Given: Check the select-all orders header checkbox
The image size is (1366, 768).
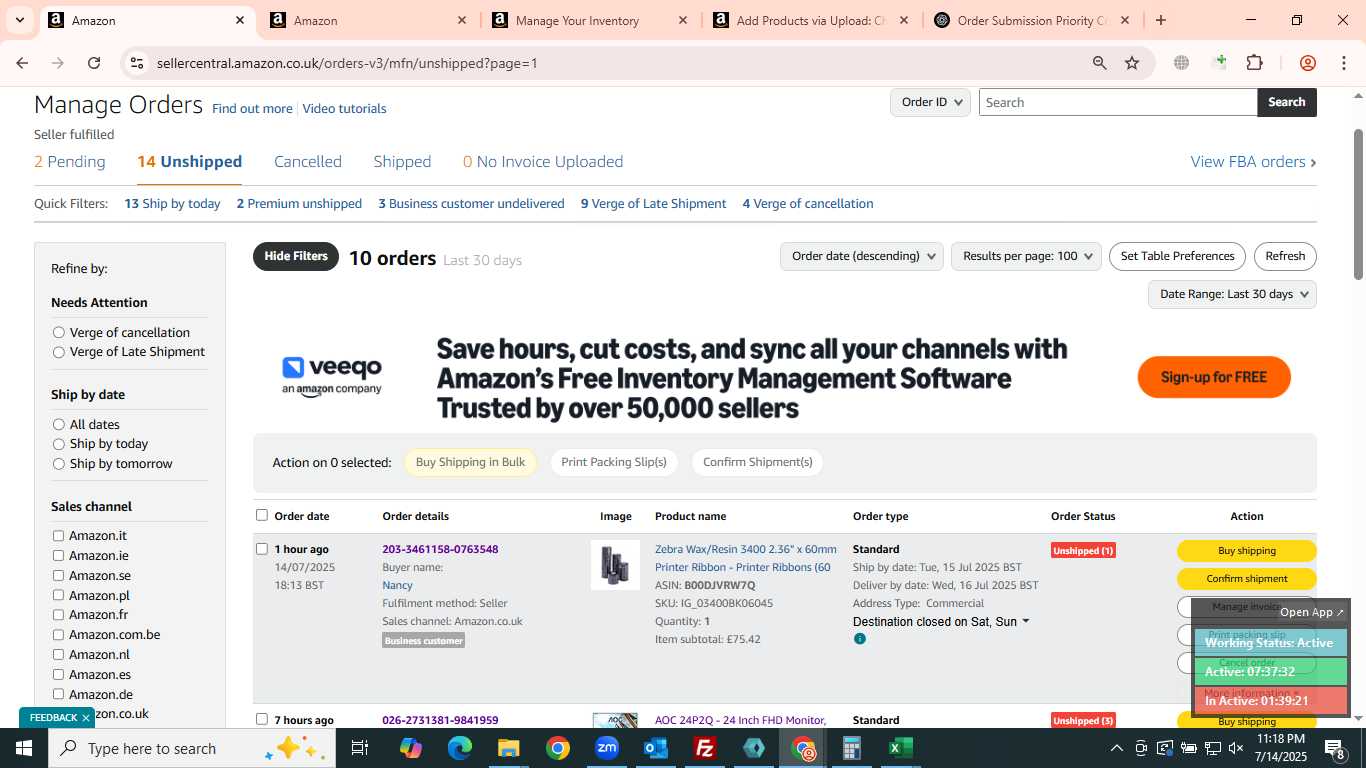Looking at the screenshot, I should click(x=262, y=515).
